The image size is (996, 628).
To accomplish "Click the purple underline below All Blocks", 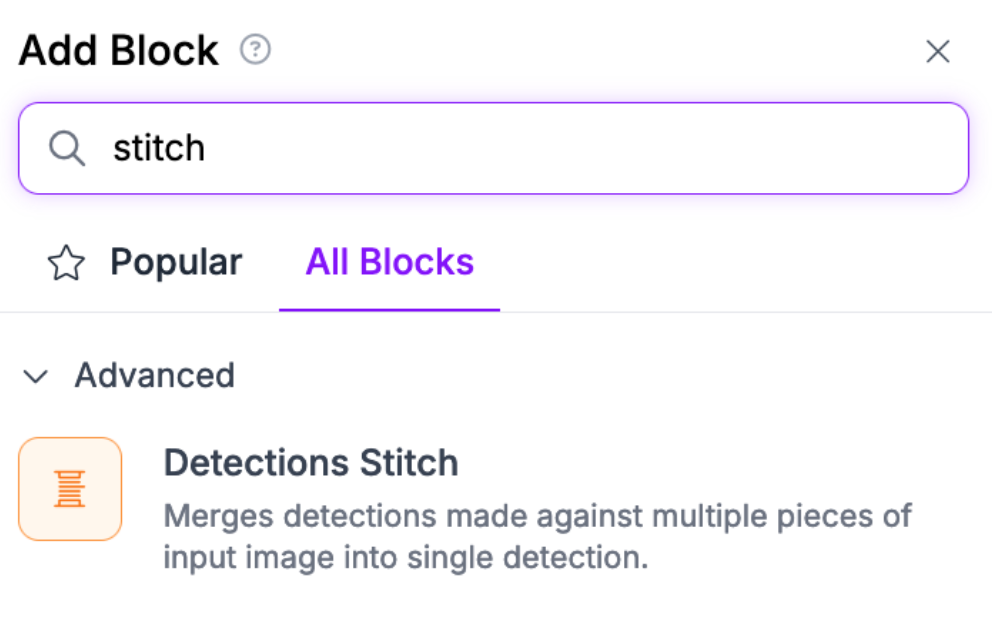I will (389, 309).
